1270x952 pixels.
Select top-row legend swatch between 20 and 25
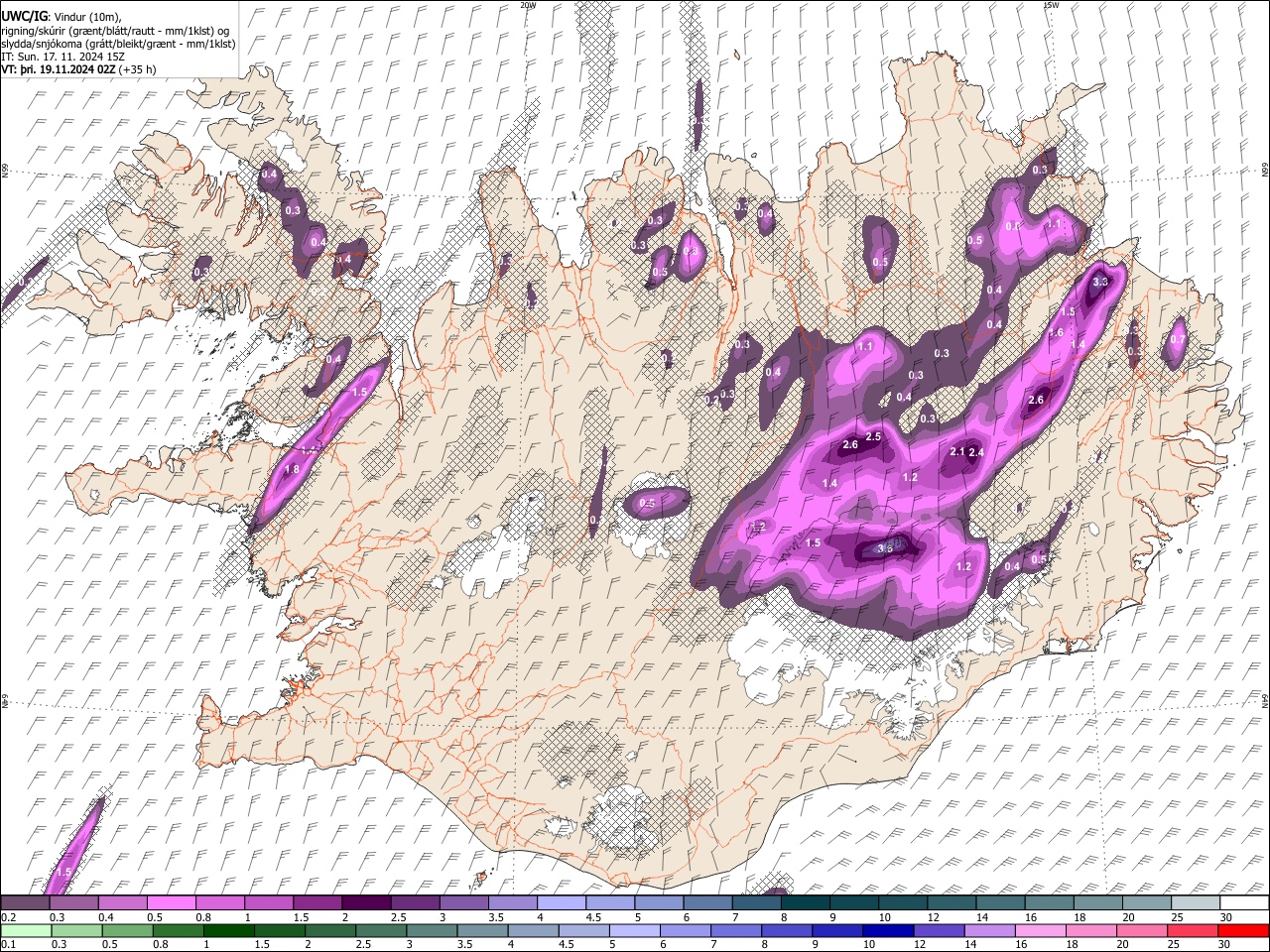click(1146, 902)
